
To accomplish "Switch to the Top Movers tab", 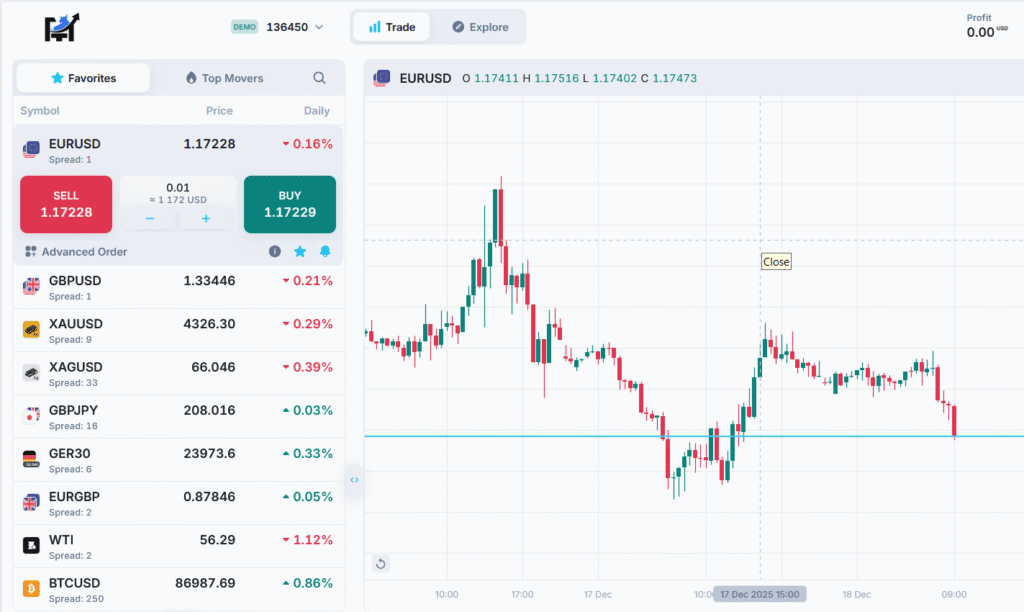I will pyautogui.click(x=227, y=78).
